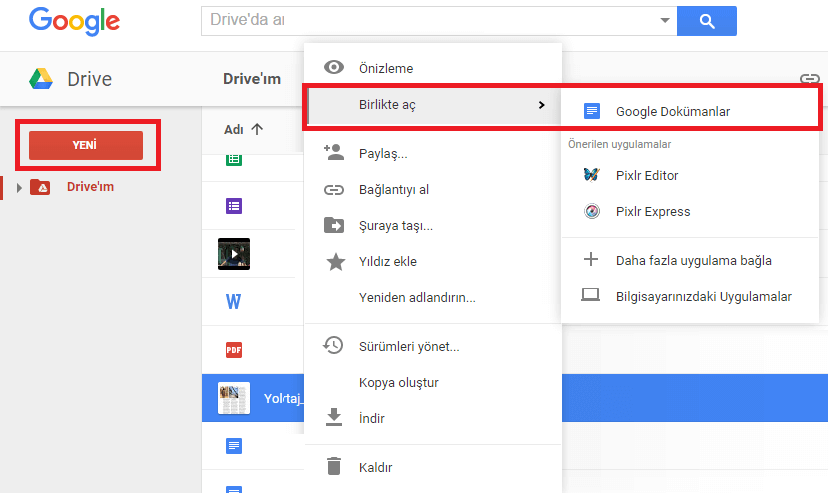Toggle the sort direction arrow next to Adı
Screen dimensions: 828x493
257,129
